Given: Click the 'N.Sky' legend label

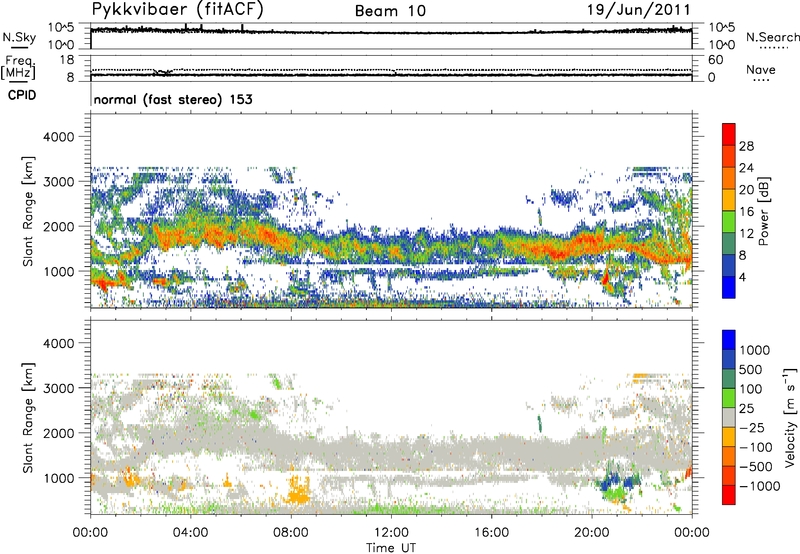Looking at the screenshot, I should pyautogui.click(x=19, y=38).
